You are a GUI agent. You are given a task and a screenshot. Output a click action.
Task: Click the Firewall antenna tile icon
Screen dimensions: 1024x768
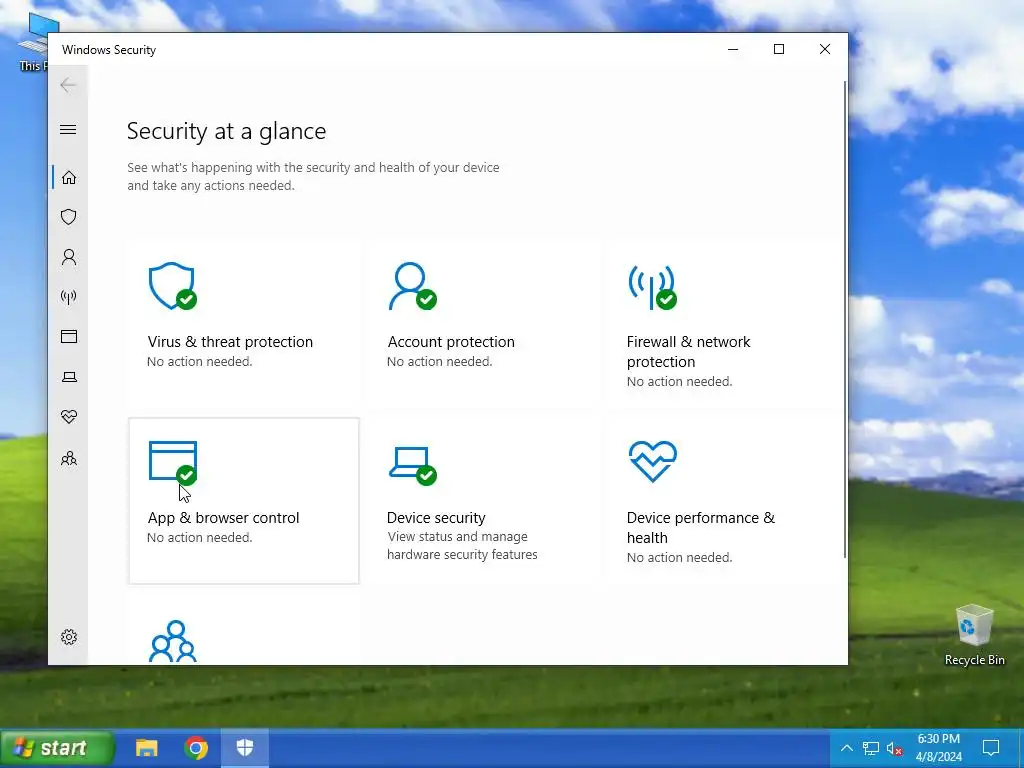tap(652, 286)
